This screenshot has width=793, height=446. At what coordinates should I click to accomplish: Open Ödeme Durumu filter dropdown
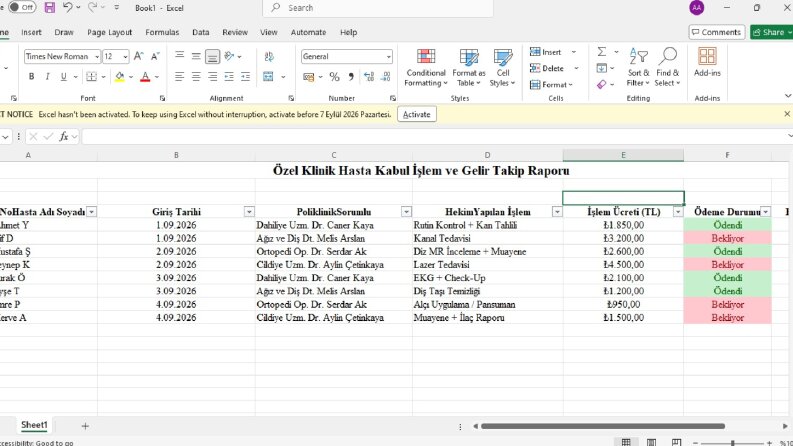(x=766, y=212)
